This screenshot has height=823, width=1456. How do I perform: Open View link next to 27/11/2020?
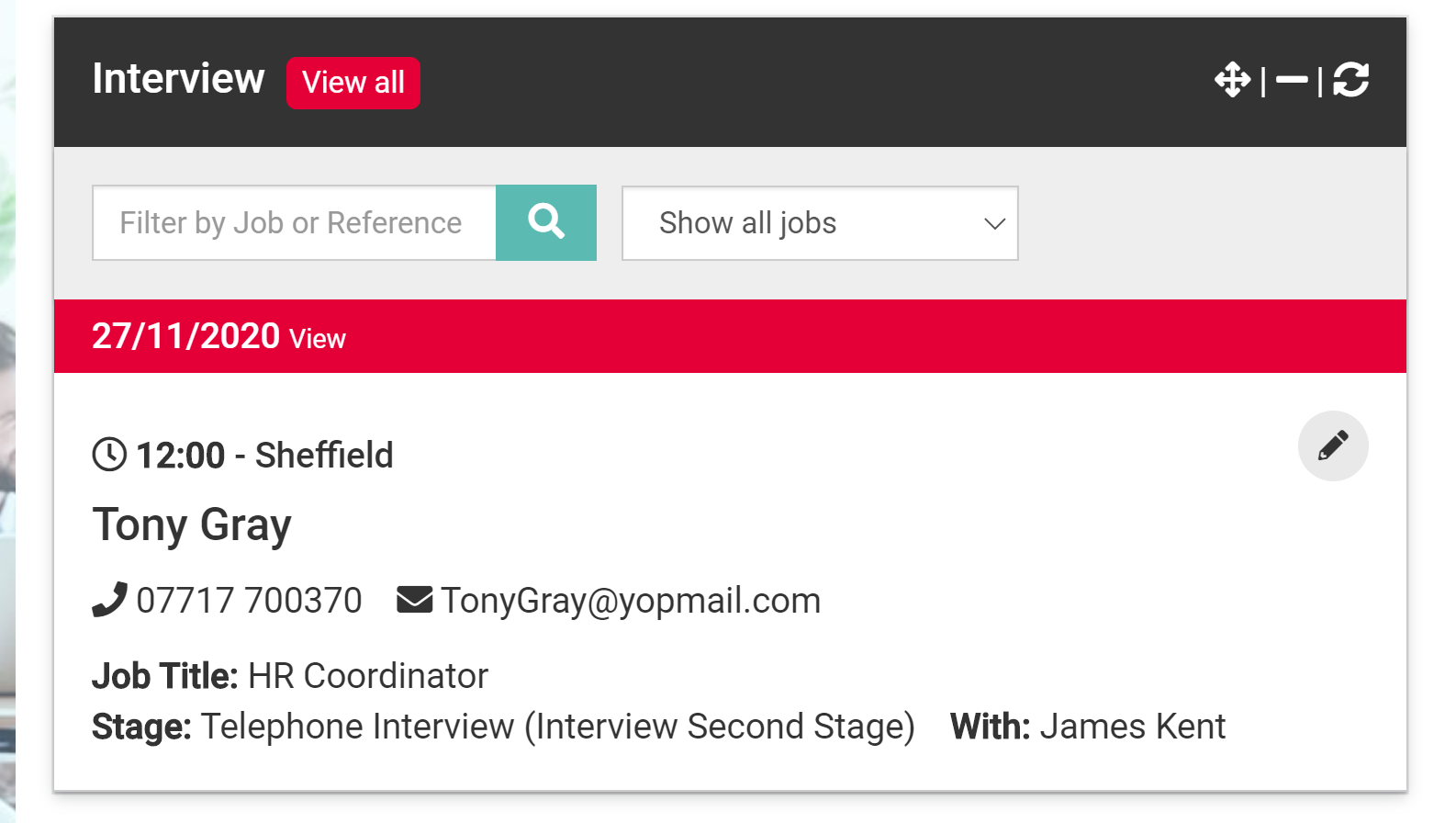coord(318,339)
